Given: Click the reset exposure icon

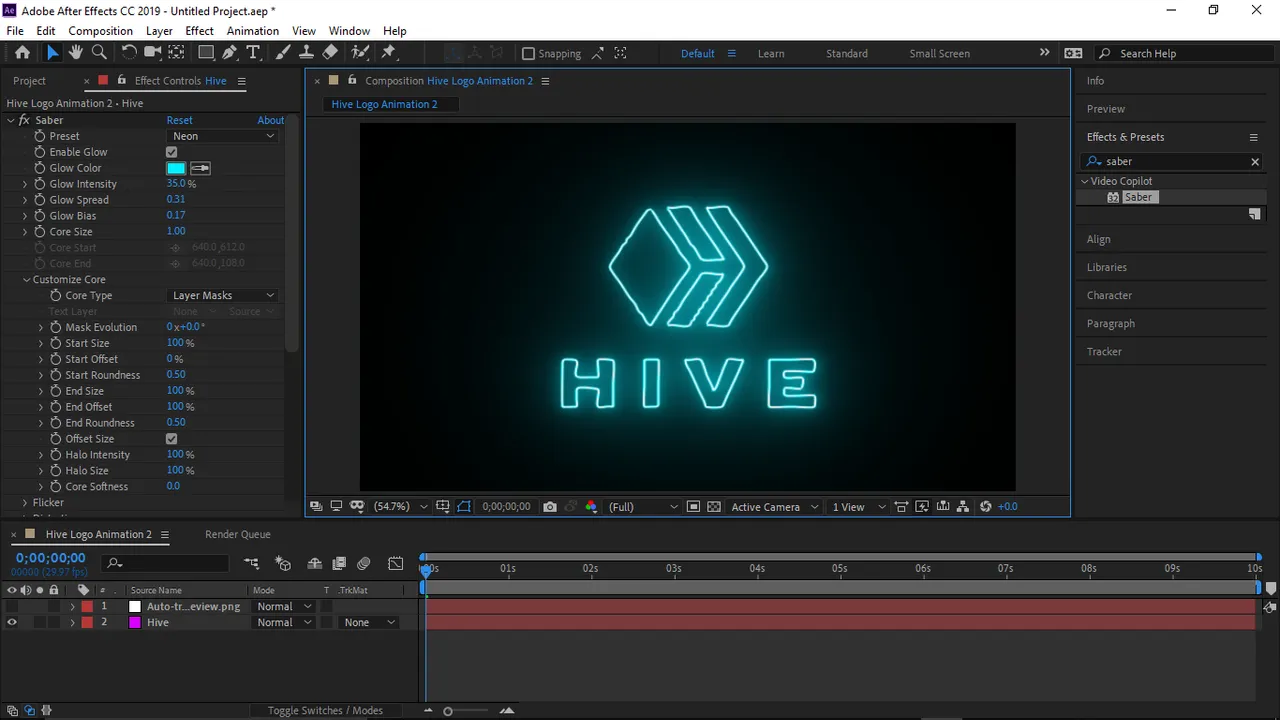Looking at the screenshot, I should click(x=985, y=507).
